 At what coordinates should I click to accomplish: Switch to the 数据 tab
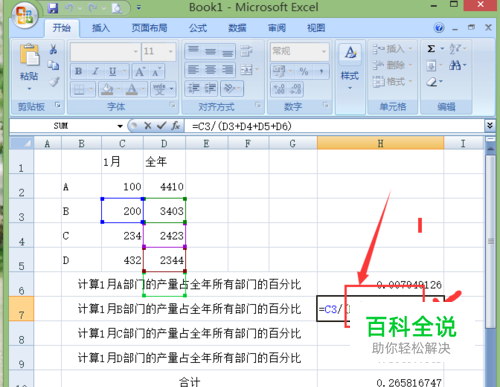[237, 28]
